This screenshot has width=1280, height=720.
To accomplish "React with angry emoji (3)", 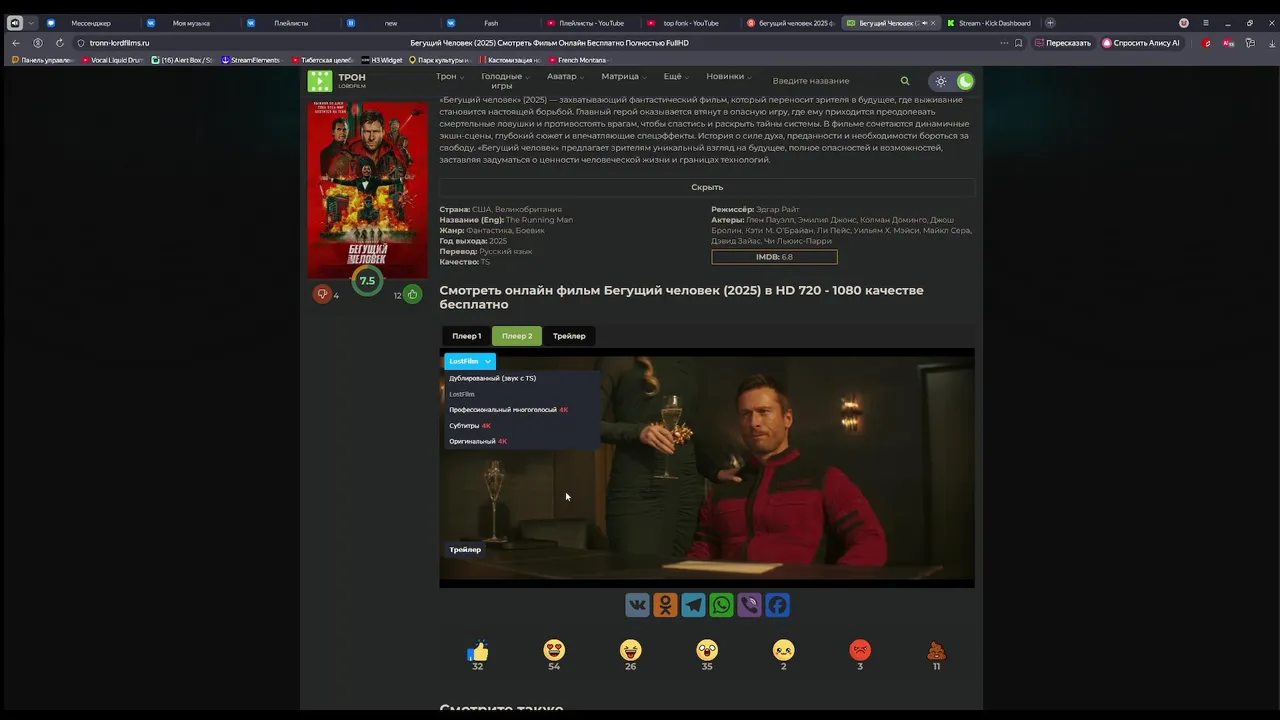I will 860,651.
